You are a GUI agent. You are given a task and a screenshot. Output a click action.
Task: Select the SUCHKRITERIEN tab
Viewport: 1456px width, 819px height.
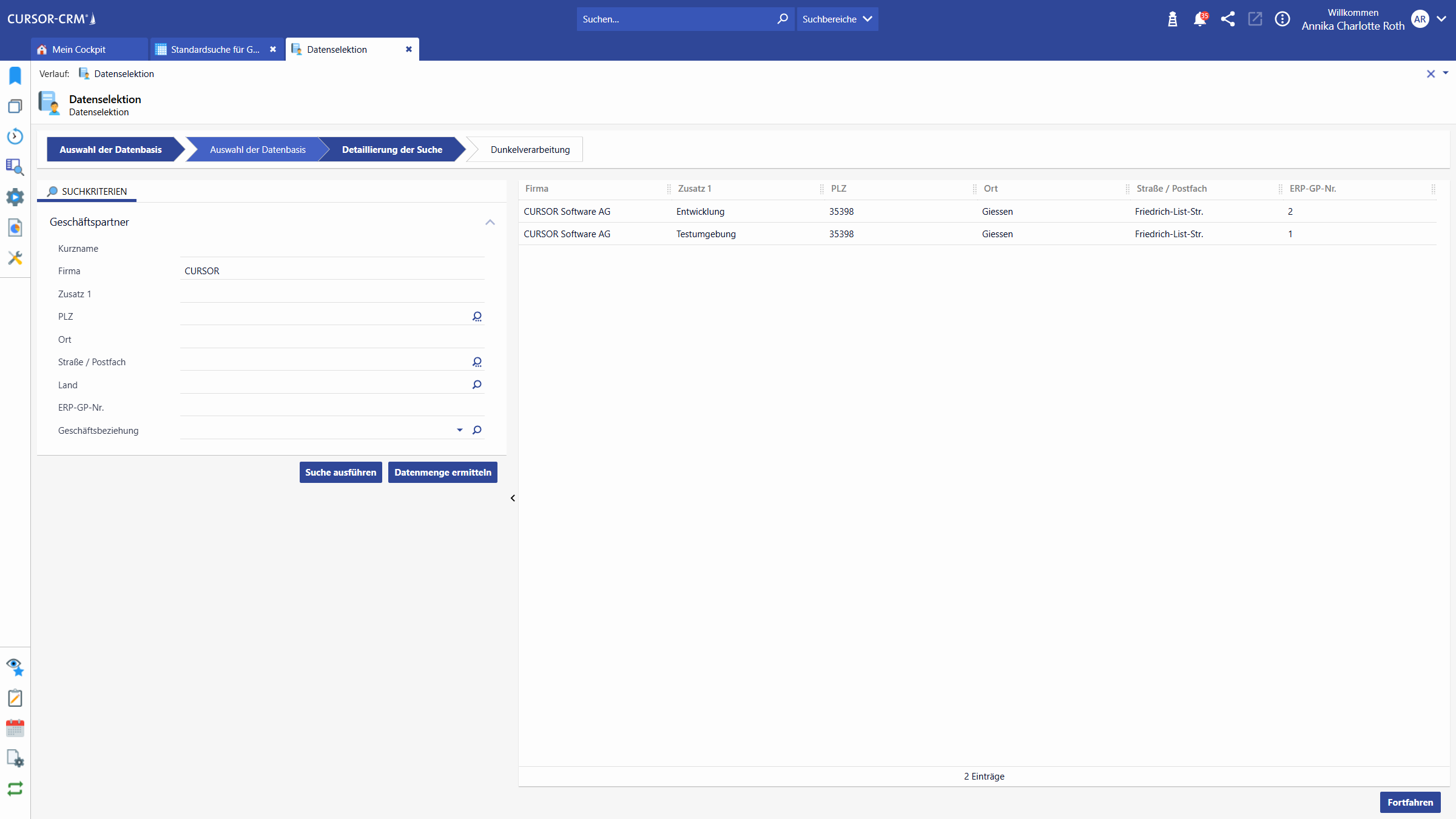(x=87, y=191)
